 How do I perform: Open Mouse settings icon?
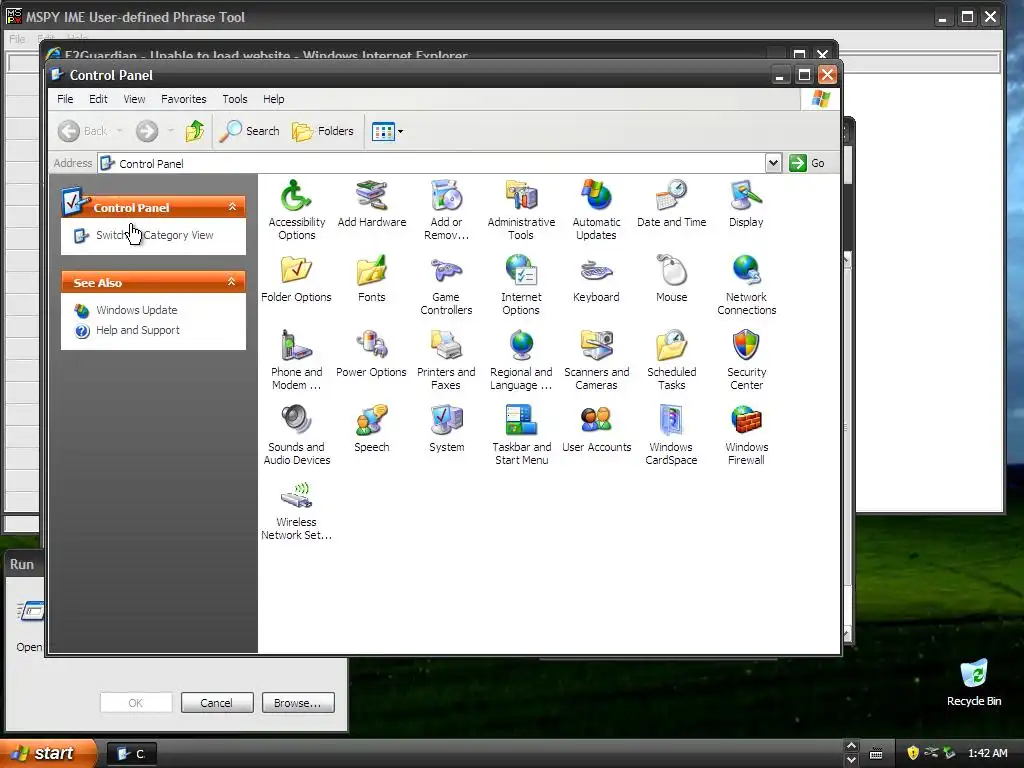671,279
